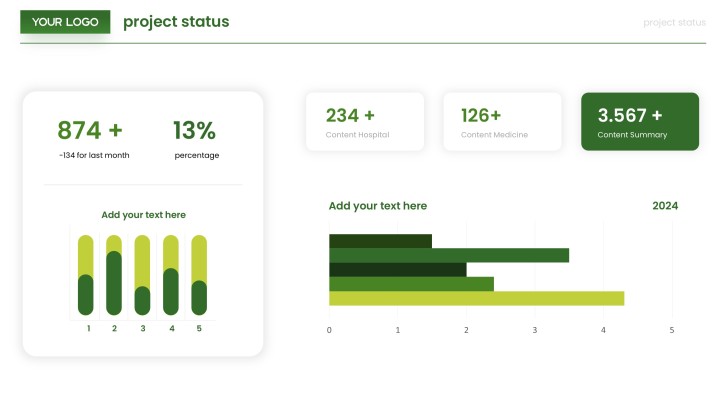Click the YOUR LOGO badge
Screen dimensions: 726x408
(65, 22)
